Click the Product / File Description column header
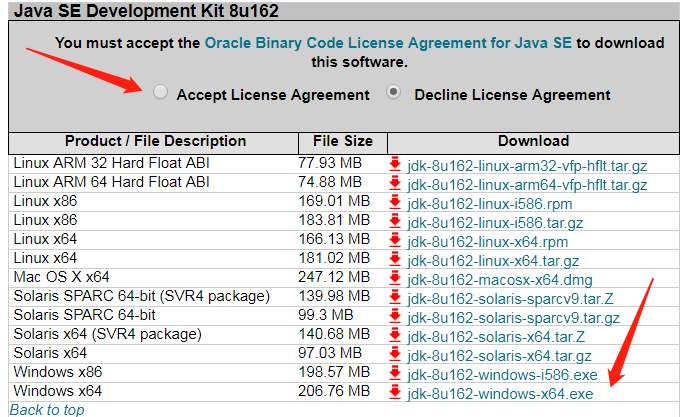Screen dimensions: 681x417 click(x=155, y=141)
